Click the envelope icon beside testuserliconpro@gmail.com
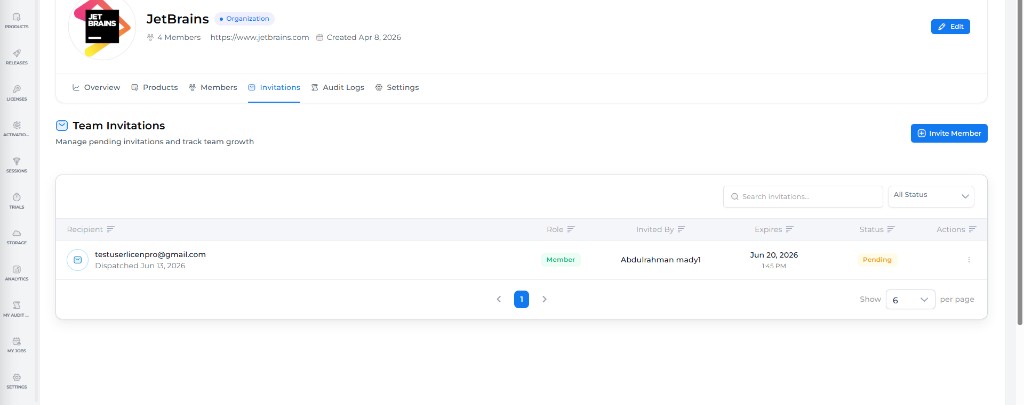The width and height of the screenshot is (1024, 405). point(78,260)
